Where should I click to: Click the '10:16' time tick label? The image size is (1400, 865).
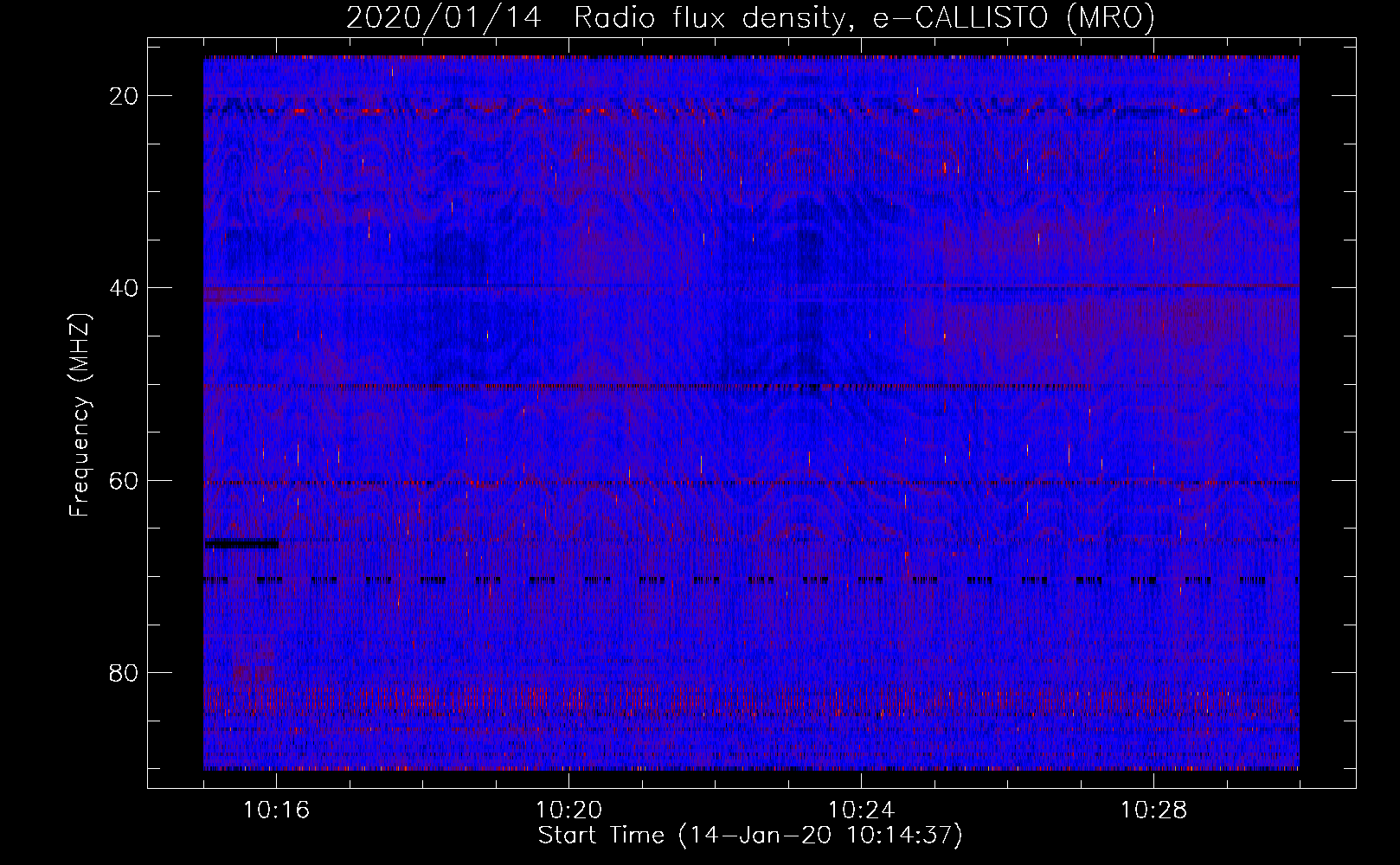[x=276, y=811]
